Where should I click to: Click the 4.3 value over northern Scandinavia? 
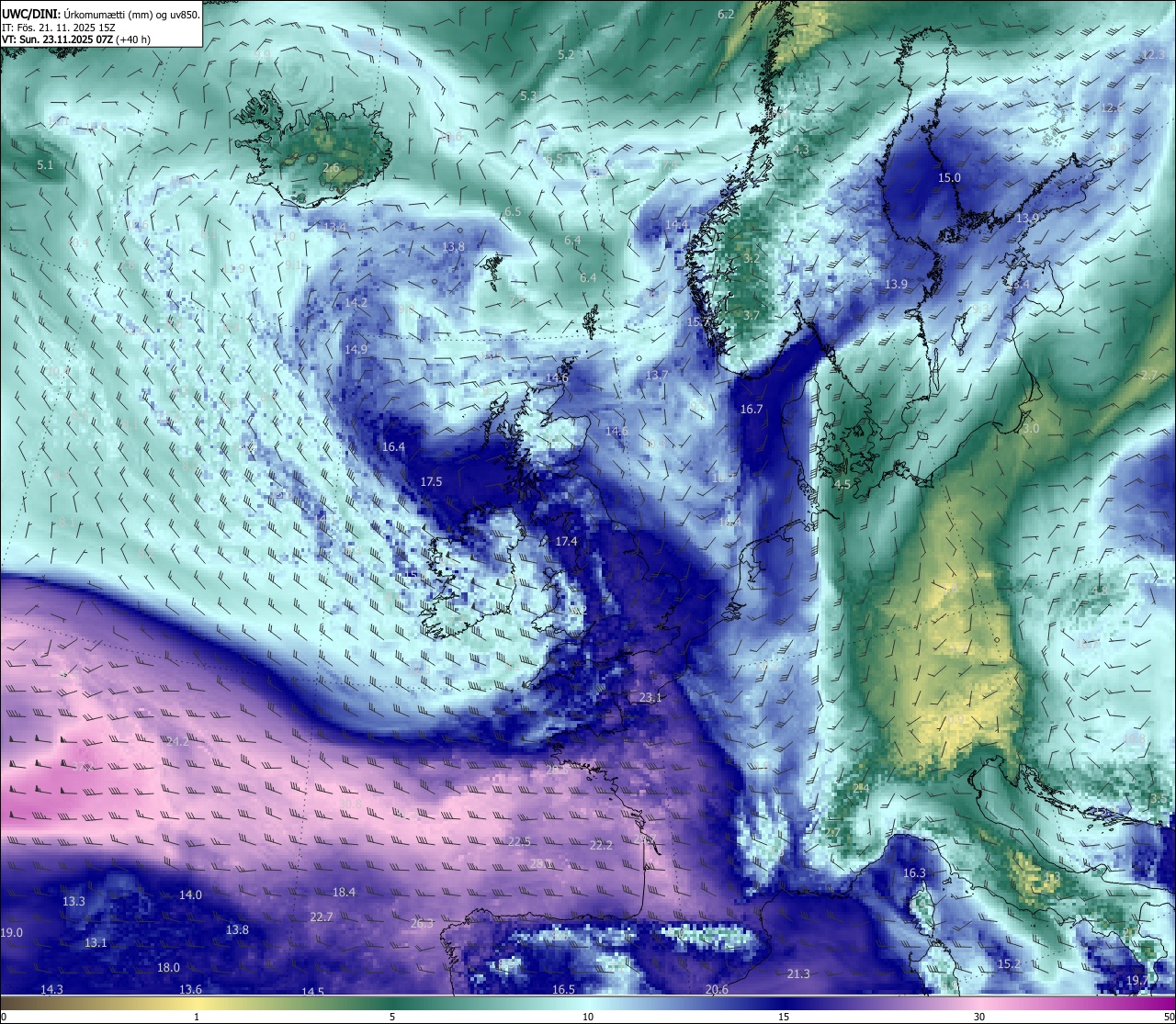point(801,150)
